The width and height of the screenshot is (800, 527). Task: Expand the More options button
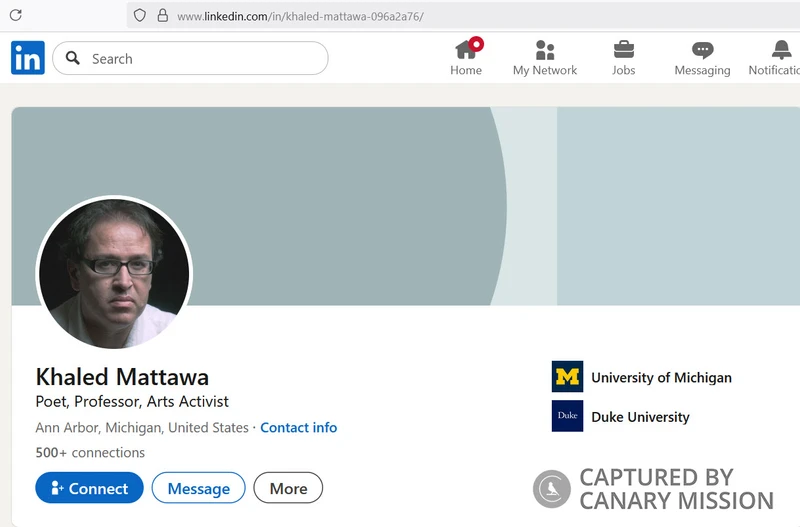[x=288, y=488]
